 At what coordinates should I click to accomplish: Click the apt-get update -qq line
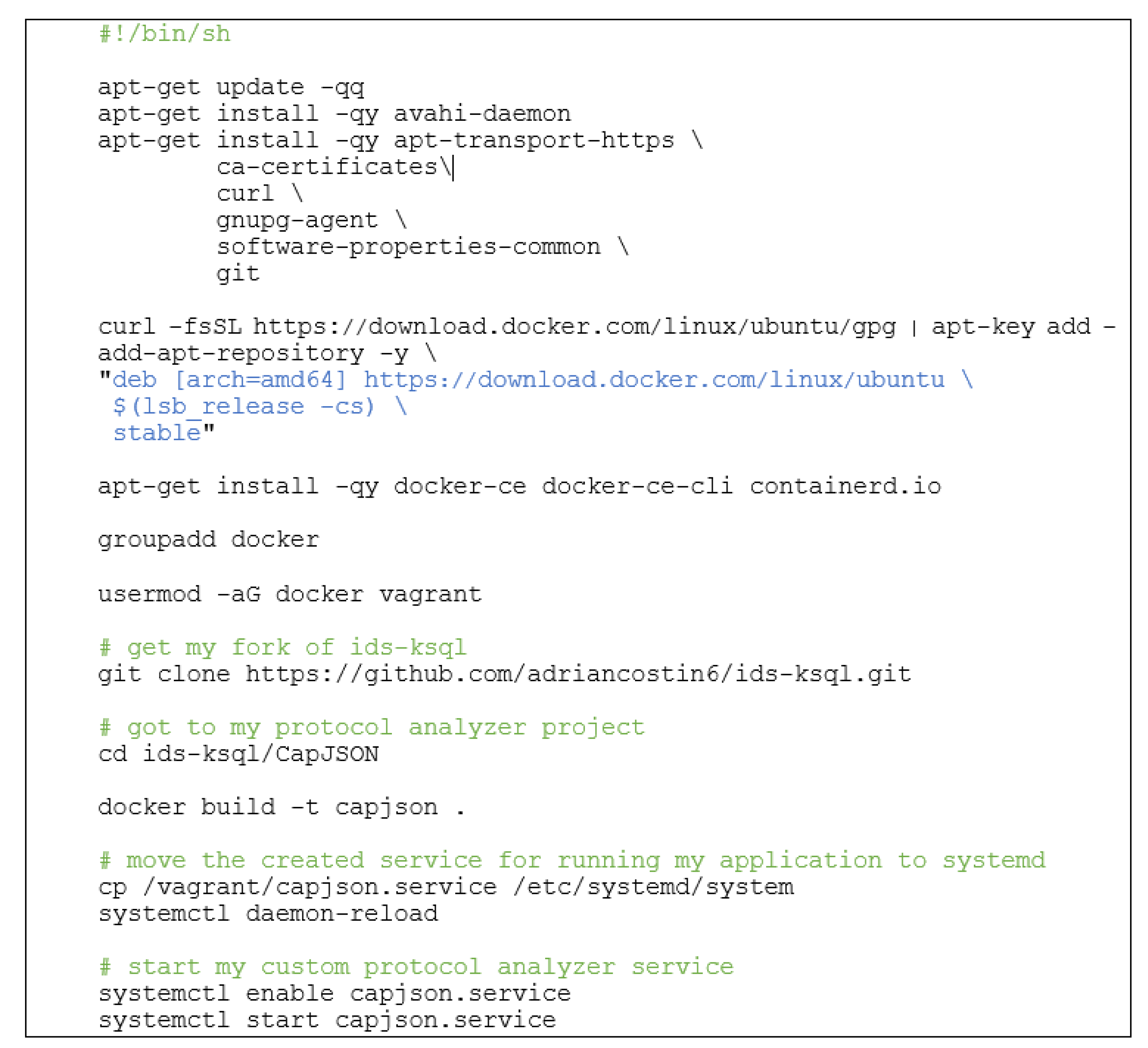coord(231,87)
